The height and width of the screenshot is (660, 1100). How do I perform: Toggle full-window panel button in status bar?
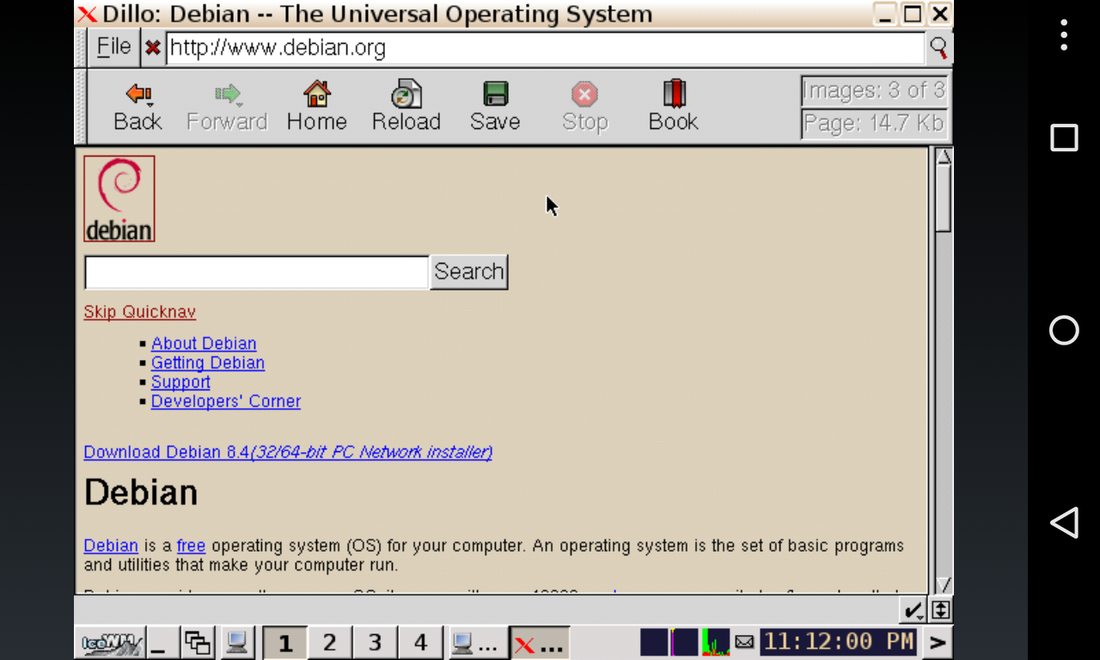941,610
